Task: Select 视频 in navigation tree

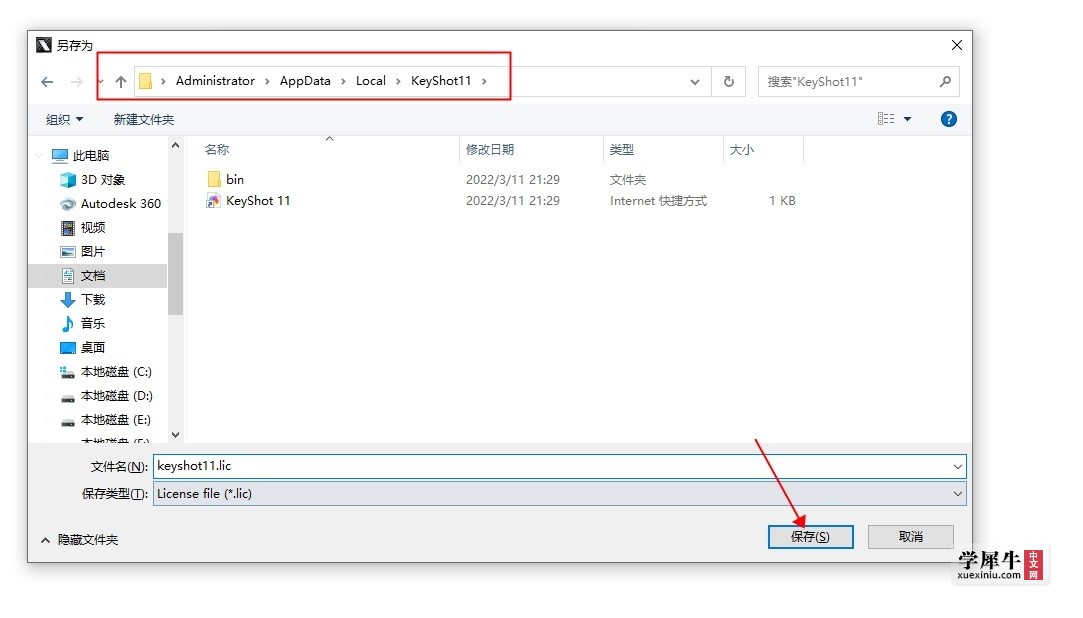Action: click(x=93, y=228)
